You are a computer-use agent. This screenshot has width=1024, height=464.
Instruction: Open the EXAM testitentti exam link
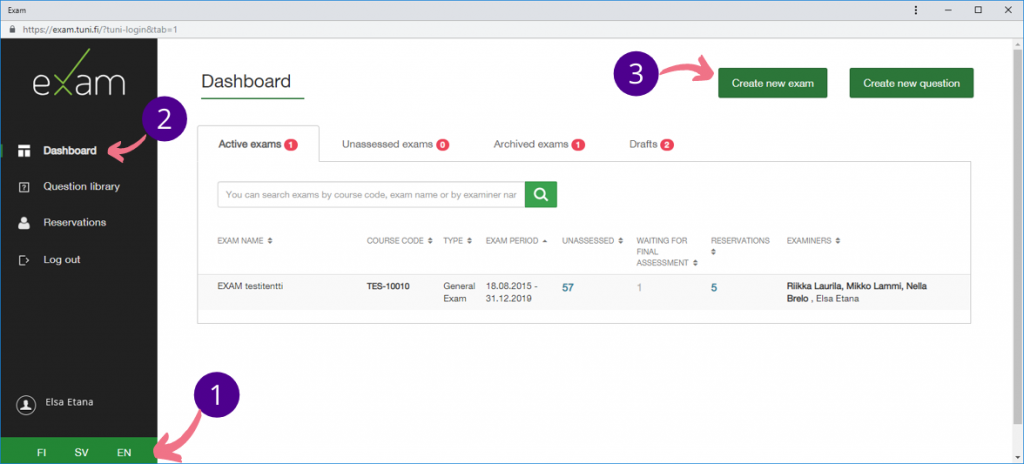[x=251, y=287]
